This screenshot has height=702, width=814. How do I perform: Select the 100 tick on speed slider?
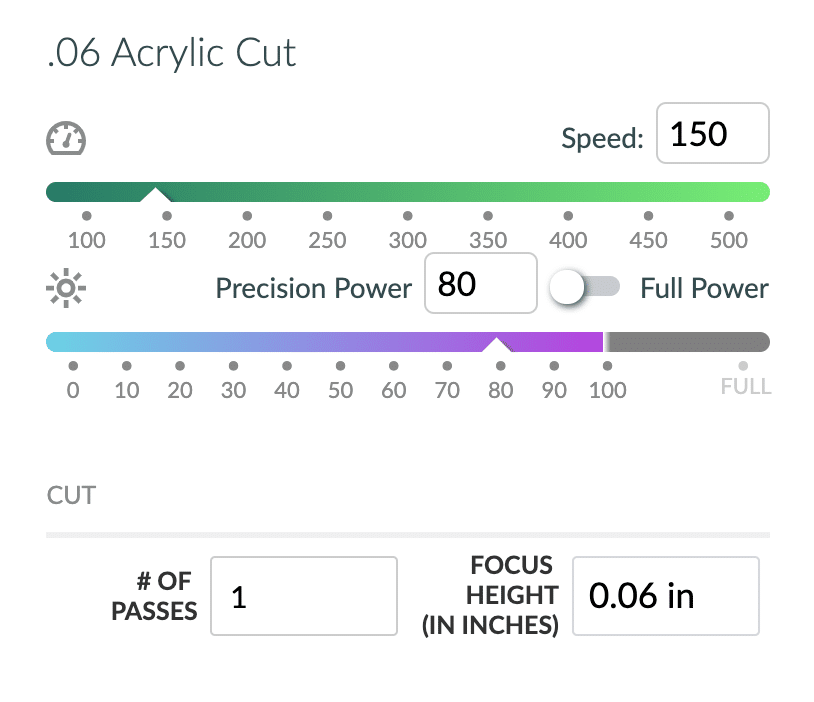click(87, 215)
